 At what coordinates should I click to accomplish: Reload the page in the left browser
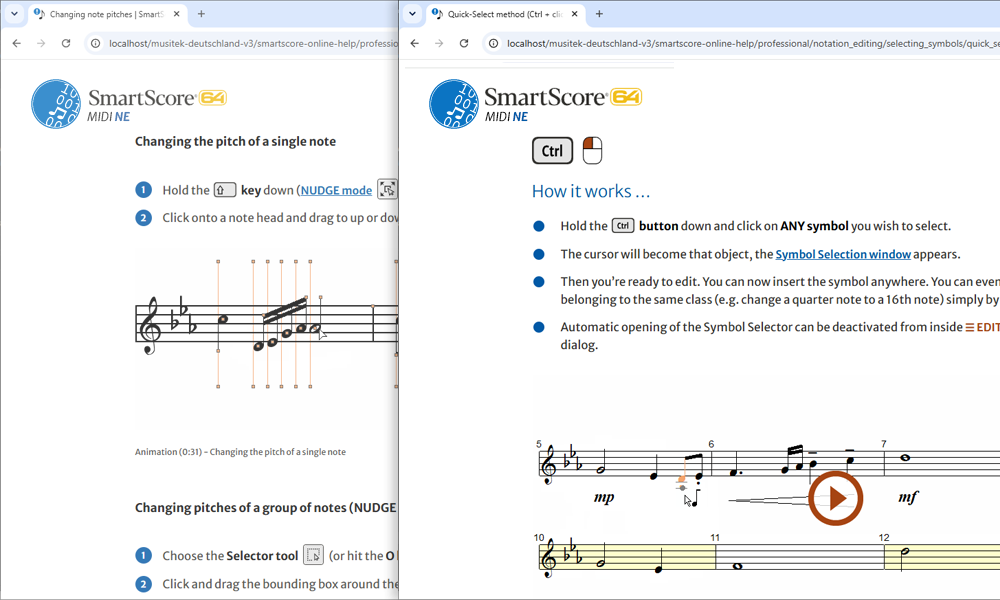point(66,43)
